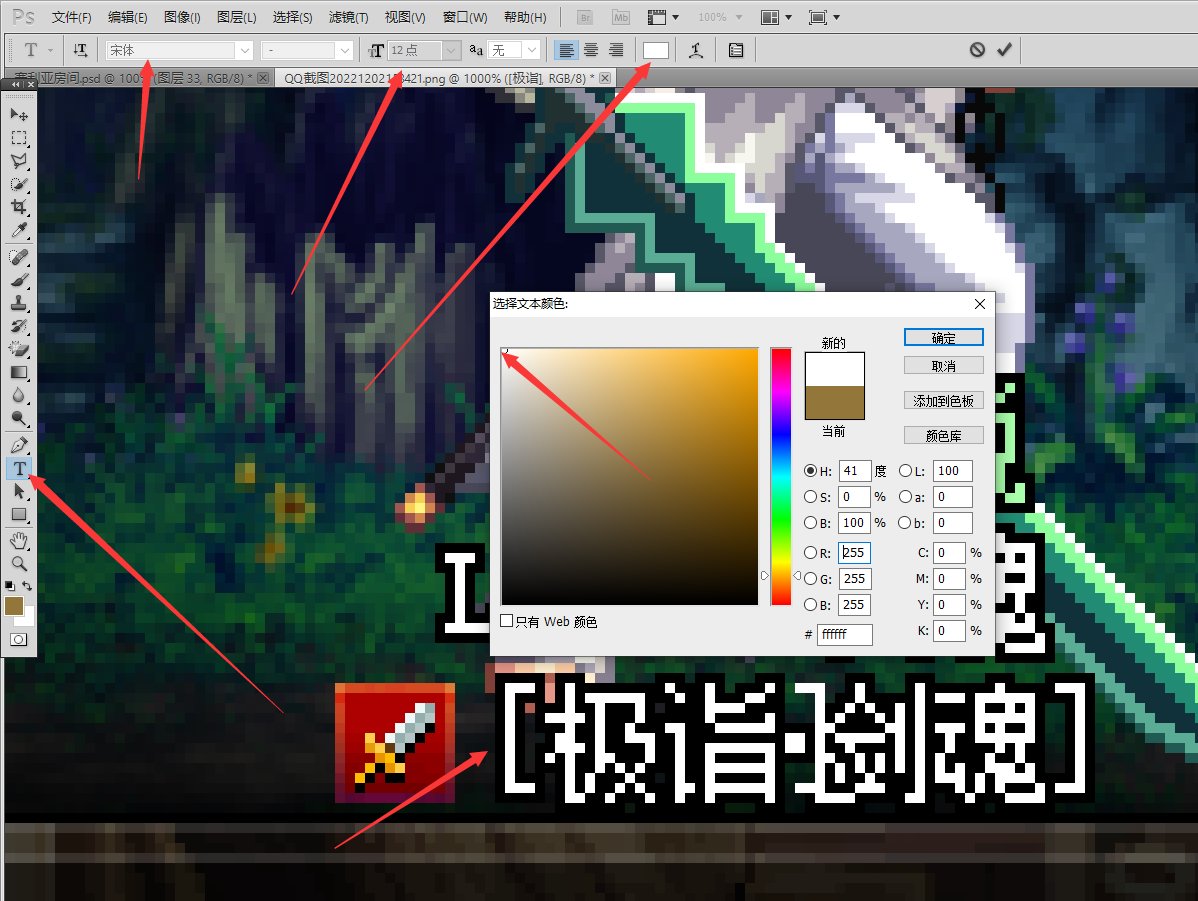Select the L lightness radio button
1198x901 pixels.
tap(905, 471)
